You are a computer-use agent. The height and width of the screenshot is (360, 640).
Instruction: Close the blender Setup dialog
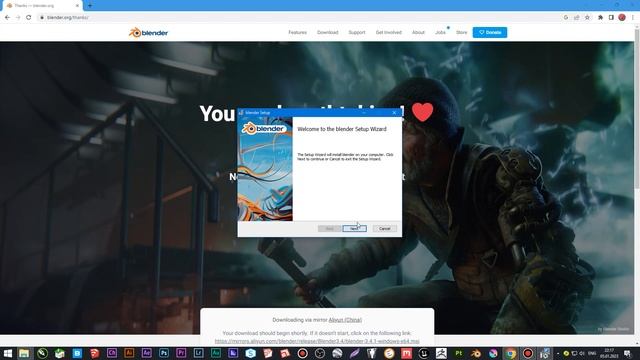tap(394, 113)
